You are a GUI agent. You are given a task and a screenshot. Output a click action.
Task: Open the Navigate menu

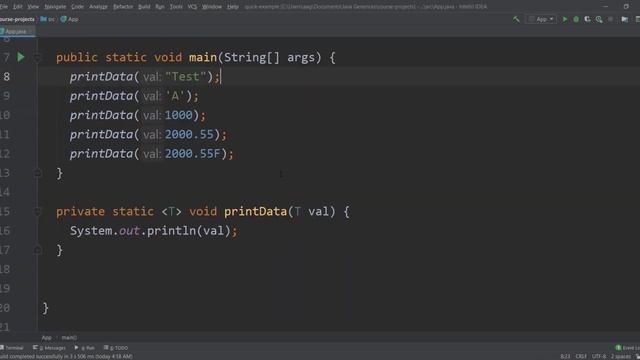pos(55,7)
